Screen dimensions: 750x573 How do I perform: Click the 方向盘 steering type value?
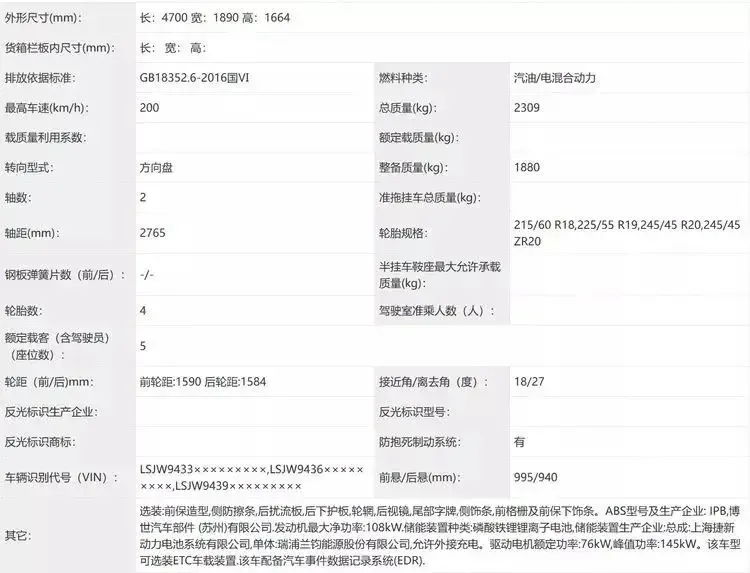(x=156, y=168)
